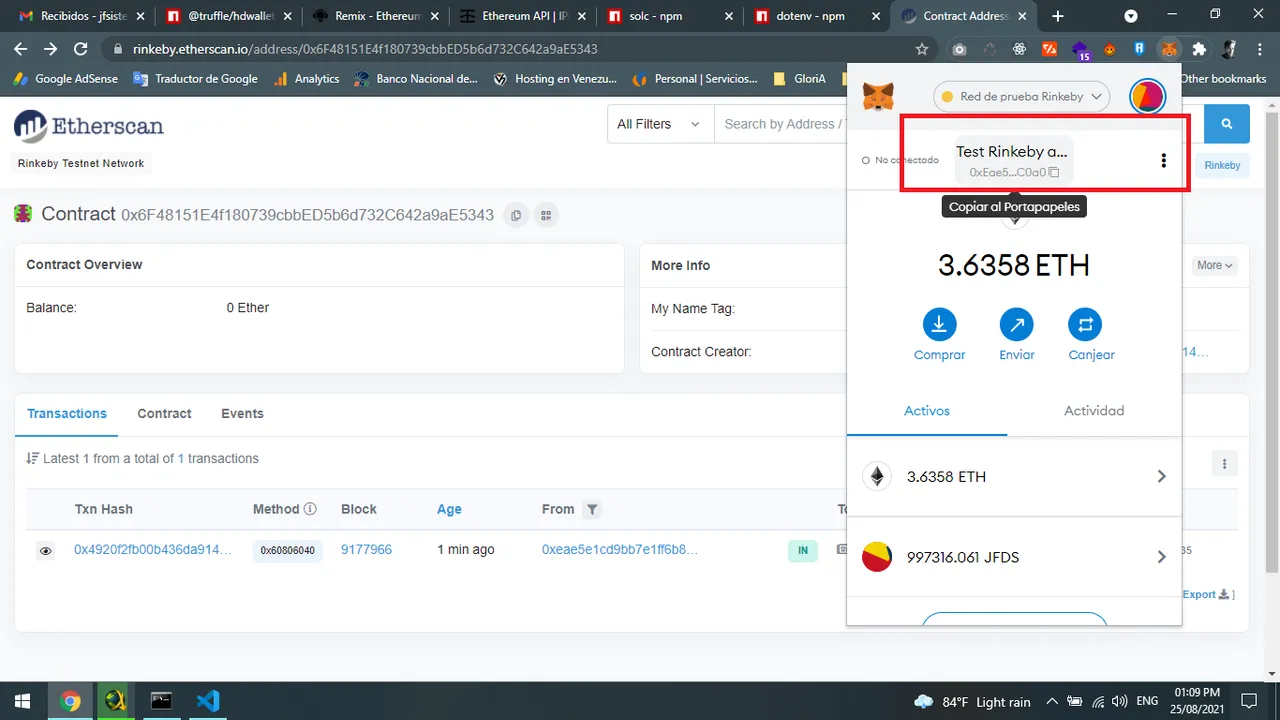The height and width of the screenshot is (720, 1280).
Task: Open the Chrome tab search dropdown
Action: (x=1131, y=16)
